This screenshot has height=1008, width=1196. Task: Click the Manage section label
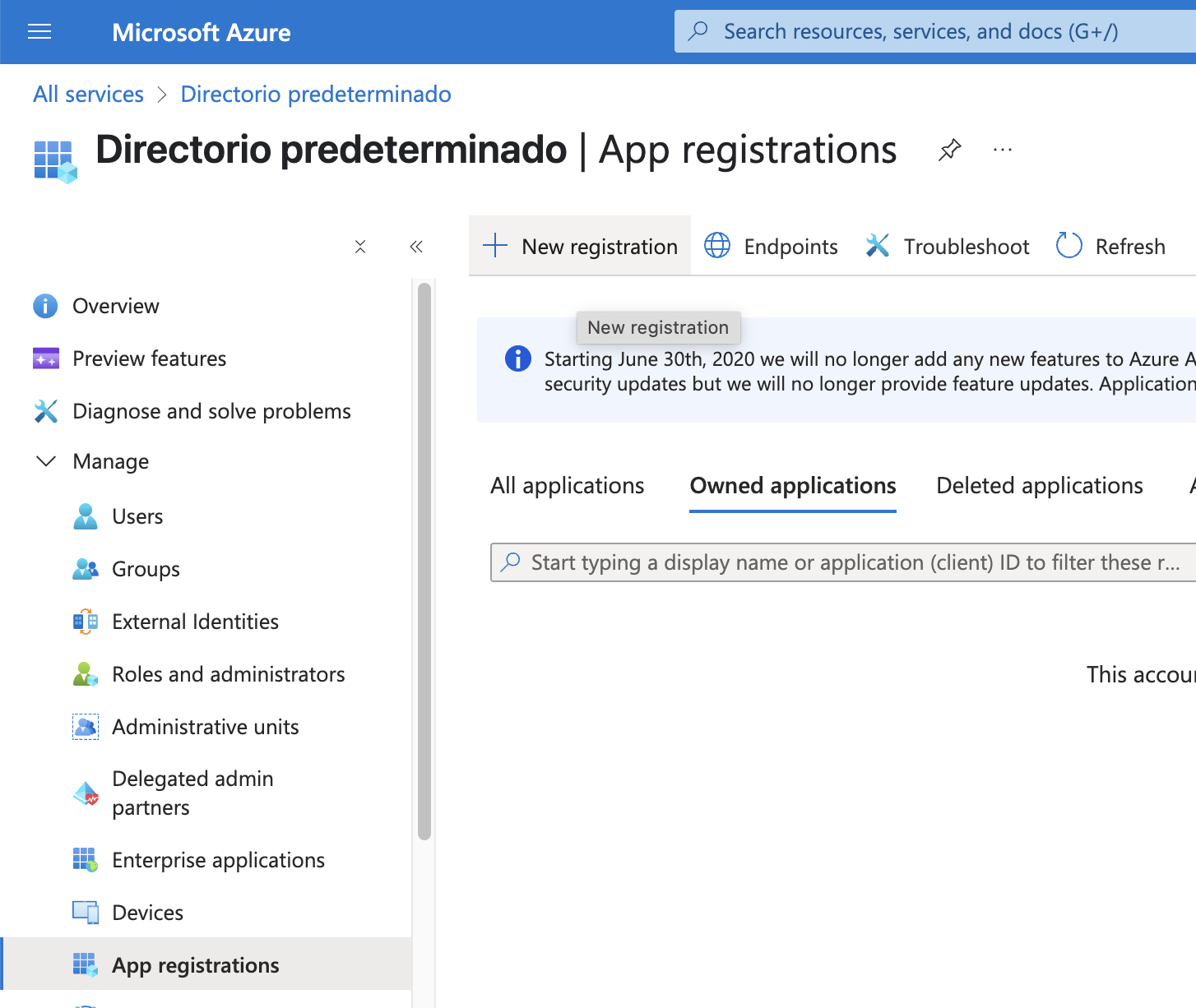111,461
